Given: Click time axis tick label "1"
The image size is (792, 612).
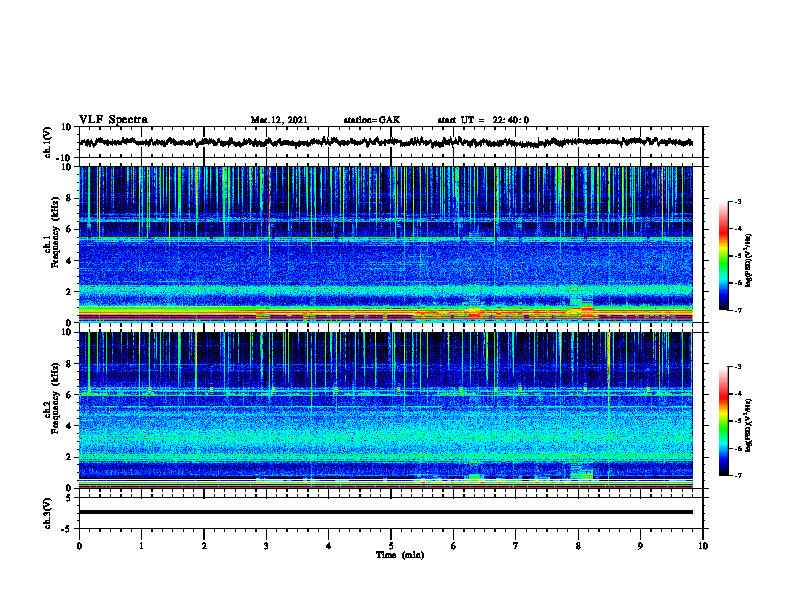Looking at the screenshot, I should click(141, 546).
